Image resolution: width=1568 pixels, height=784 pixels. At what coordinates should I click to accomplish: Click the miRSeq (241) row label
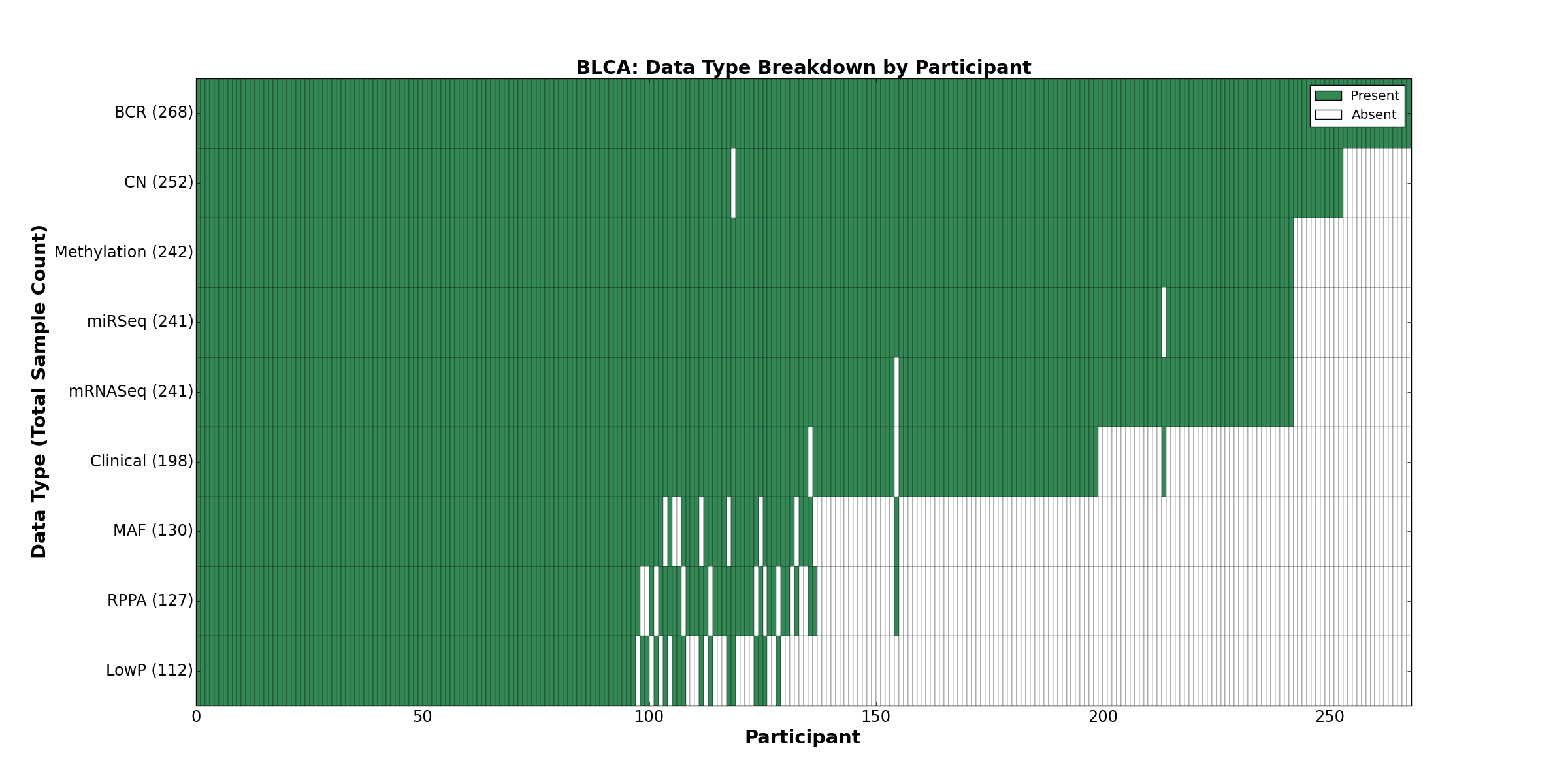pyautogui.click(x=140, y=321)
